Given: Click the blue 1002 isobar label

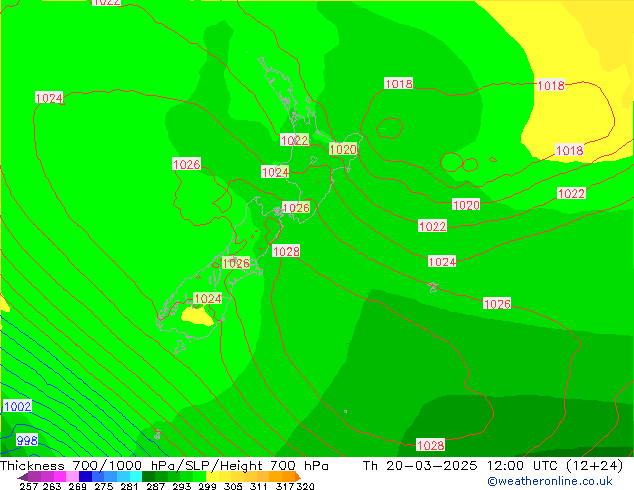Looking at the screenshot, I should 17,406.
